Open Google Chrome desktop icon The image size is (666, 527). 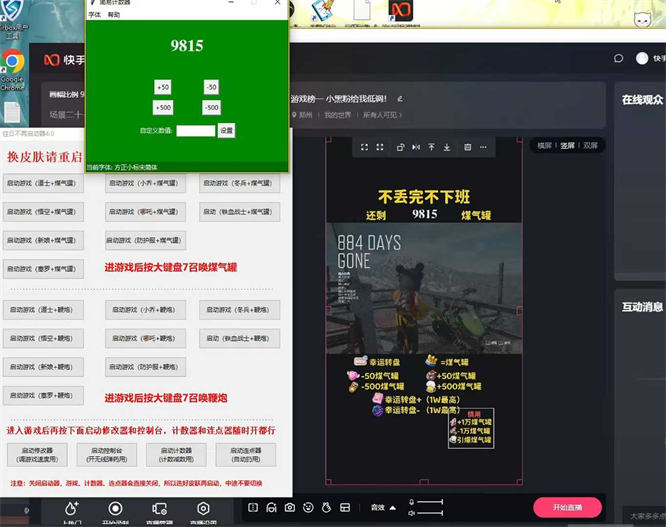tap(13, 69)
